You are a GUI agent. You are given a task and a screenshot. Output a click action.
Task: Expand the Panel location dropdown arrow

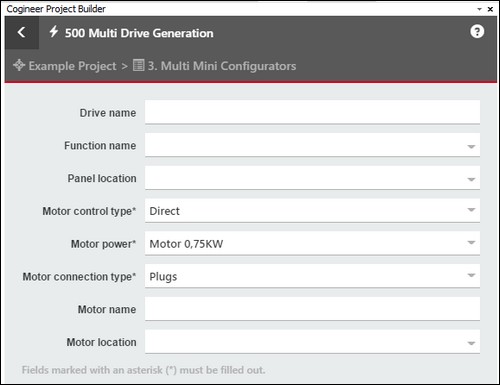471,179
